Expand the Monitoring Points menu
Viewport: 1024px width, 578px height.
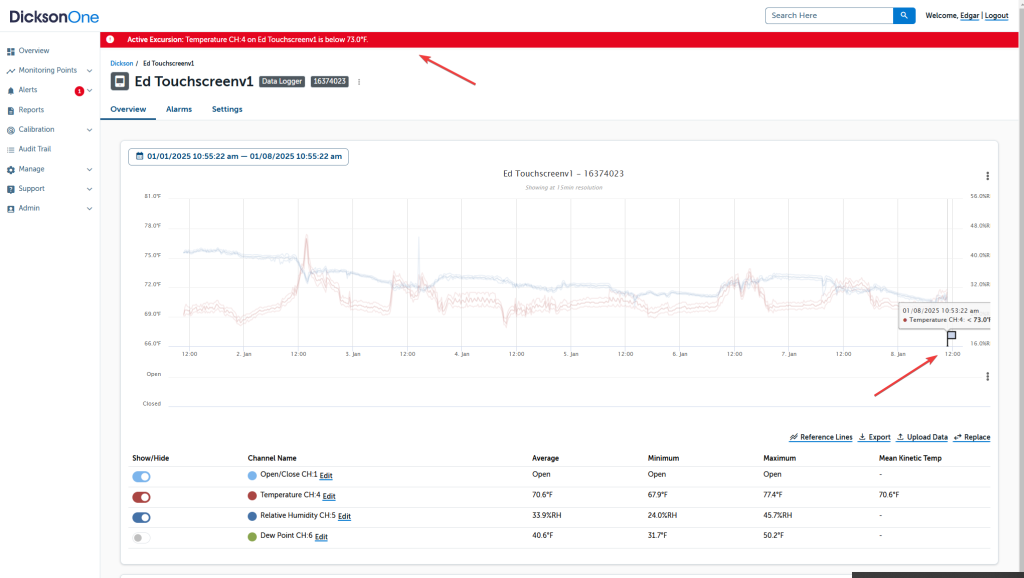click(x=89, y=71)
